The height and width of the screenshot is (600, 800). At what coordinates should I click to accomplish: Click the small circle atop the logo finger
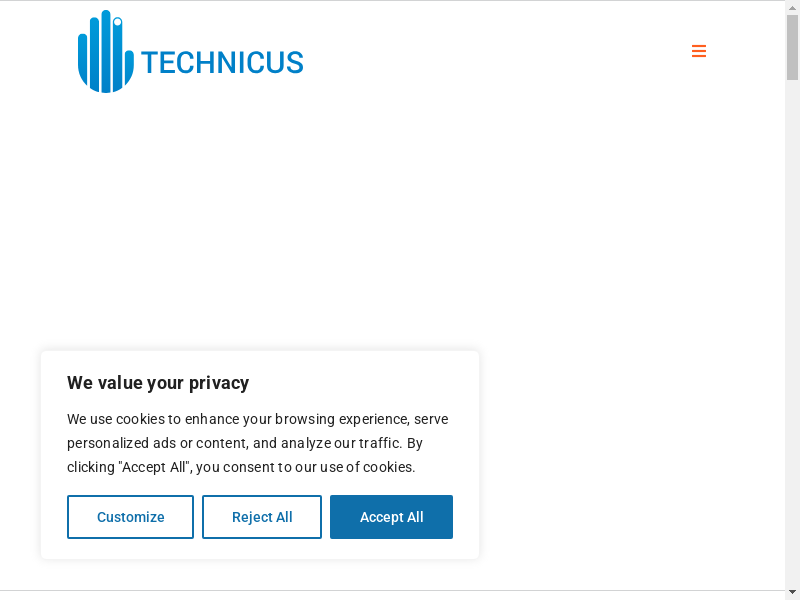(x=117, y=21)
